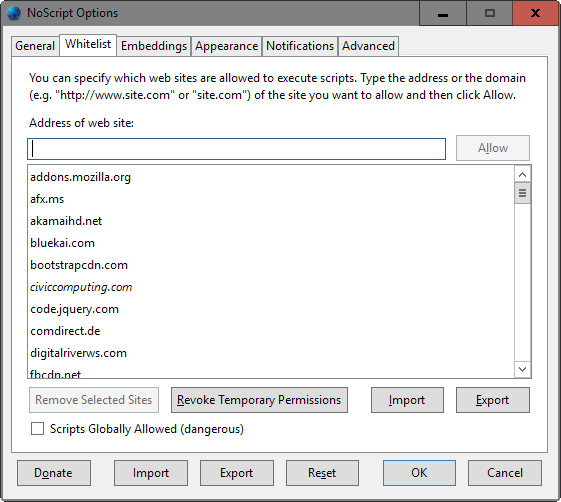This screenshot has height=502, width=561.
Task: Click the Cancel button
Action: coord(504,473)
